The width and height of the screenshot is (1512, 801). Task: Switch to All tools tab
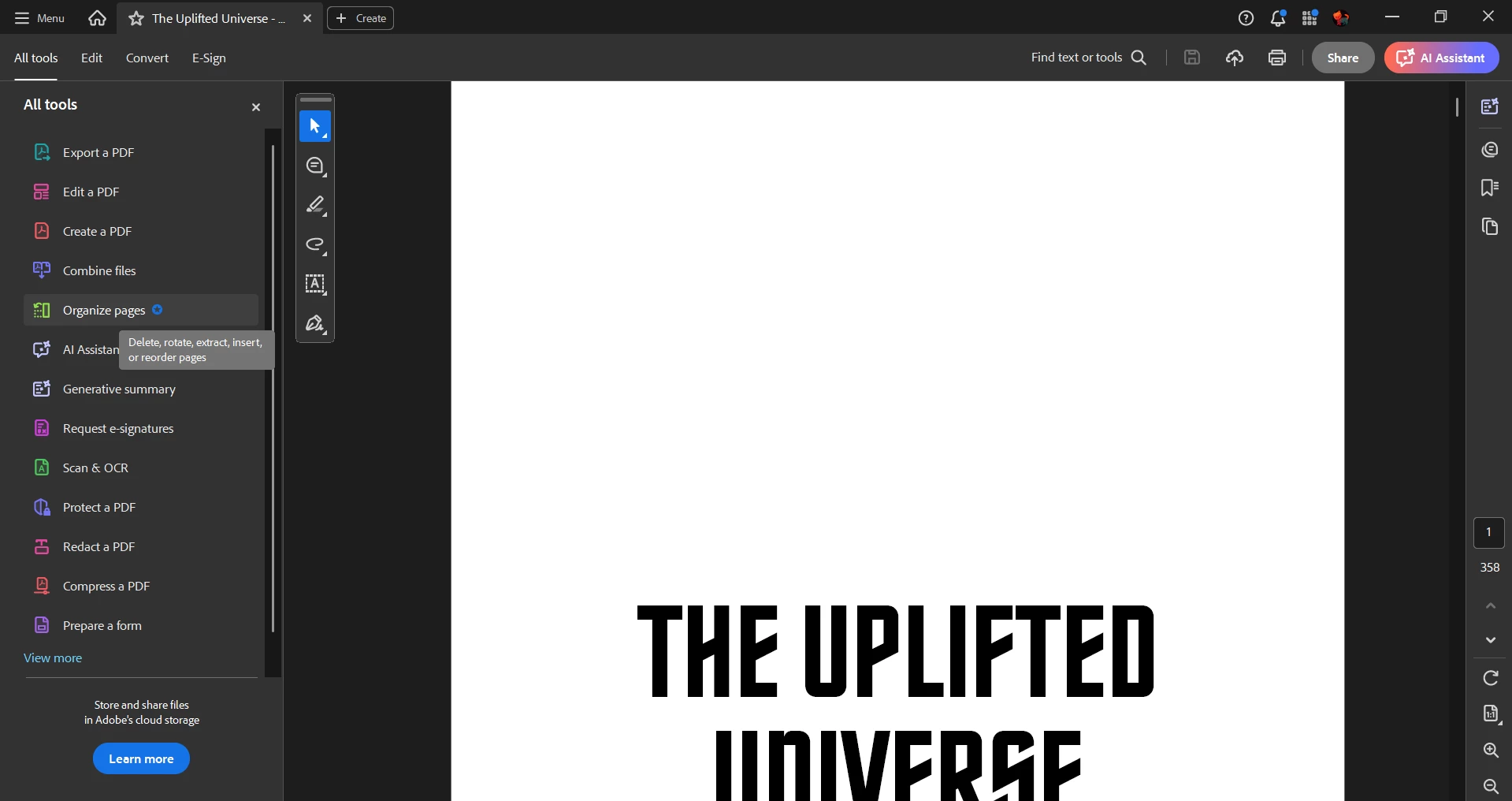[x=35, y=58]
